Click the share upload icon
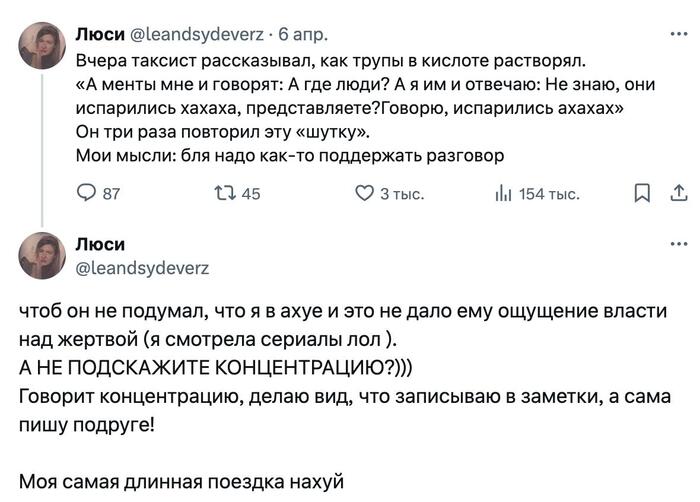Viewport: 700px width, 502px height. (677, 194)
